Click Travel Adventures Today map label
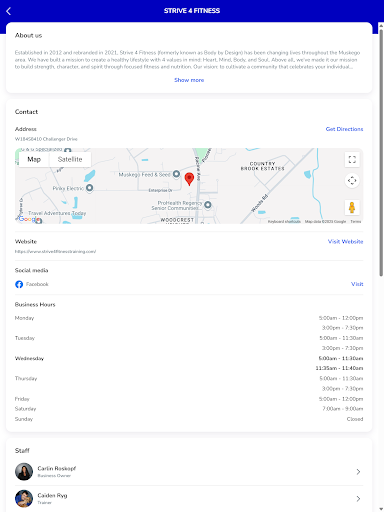 point(57,213)
